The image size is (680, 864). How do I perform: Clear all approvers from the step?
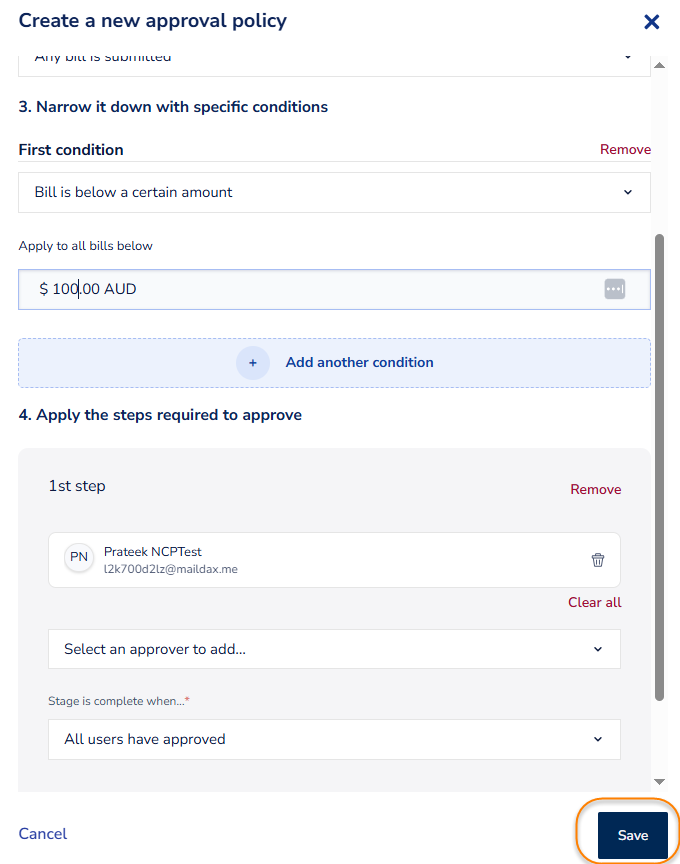pos(594,602)
